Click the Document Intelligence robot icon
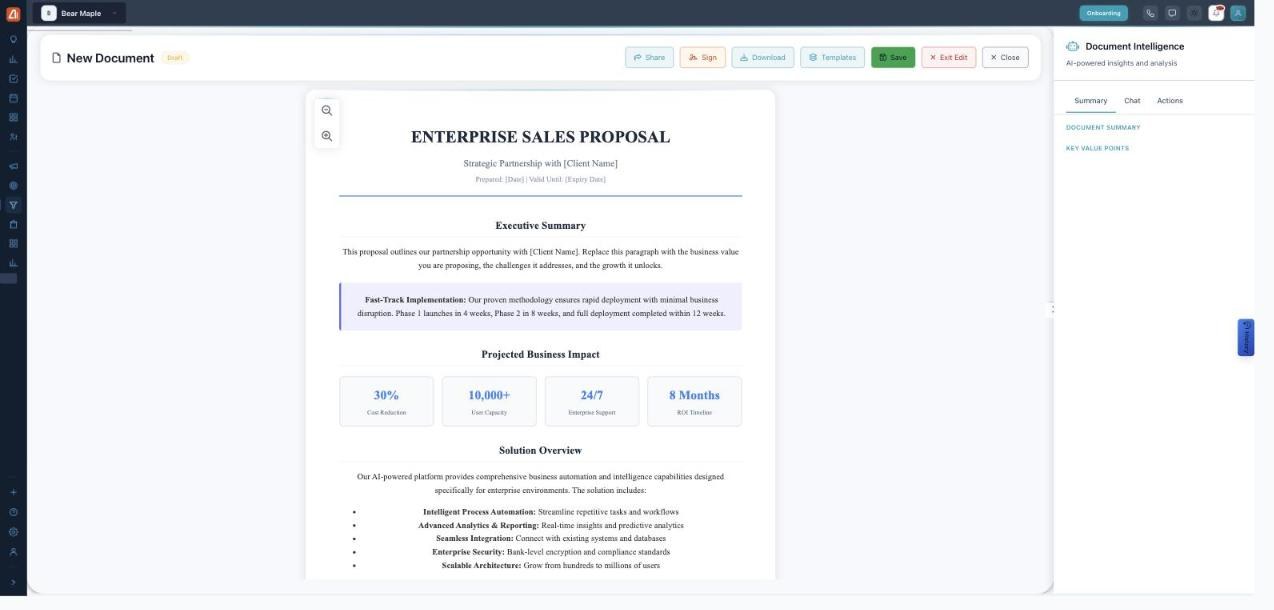 coord(1073,46)
